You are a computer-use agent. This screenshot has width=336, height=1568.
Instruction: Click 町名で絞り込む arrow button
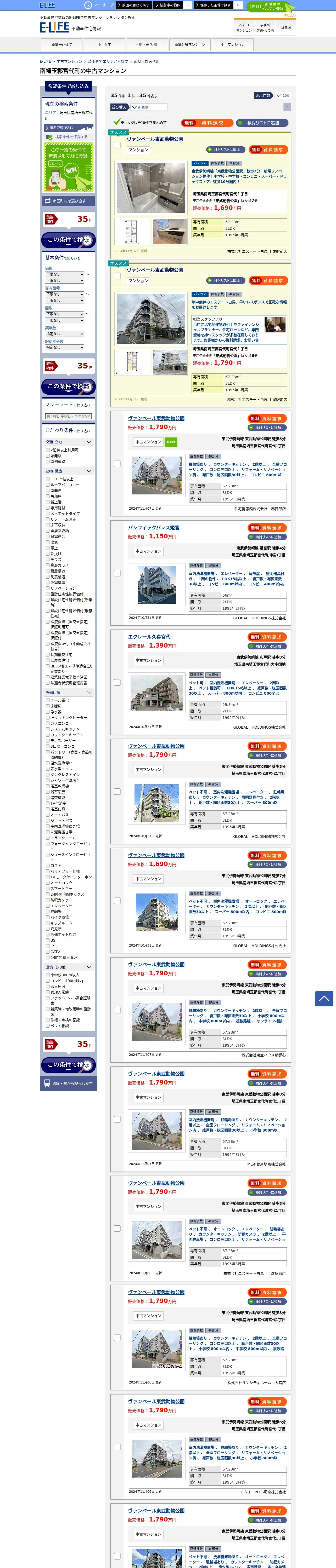[68, 128]
